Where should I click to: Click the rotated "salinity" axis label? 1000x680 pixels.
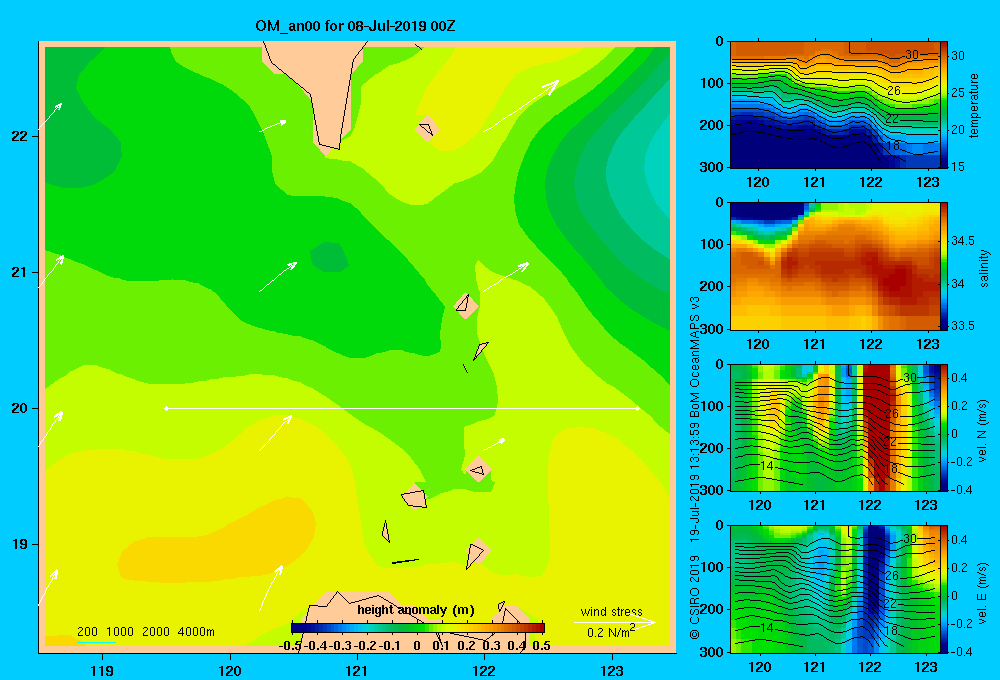pyautogui.click(x=984, y=268)
